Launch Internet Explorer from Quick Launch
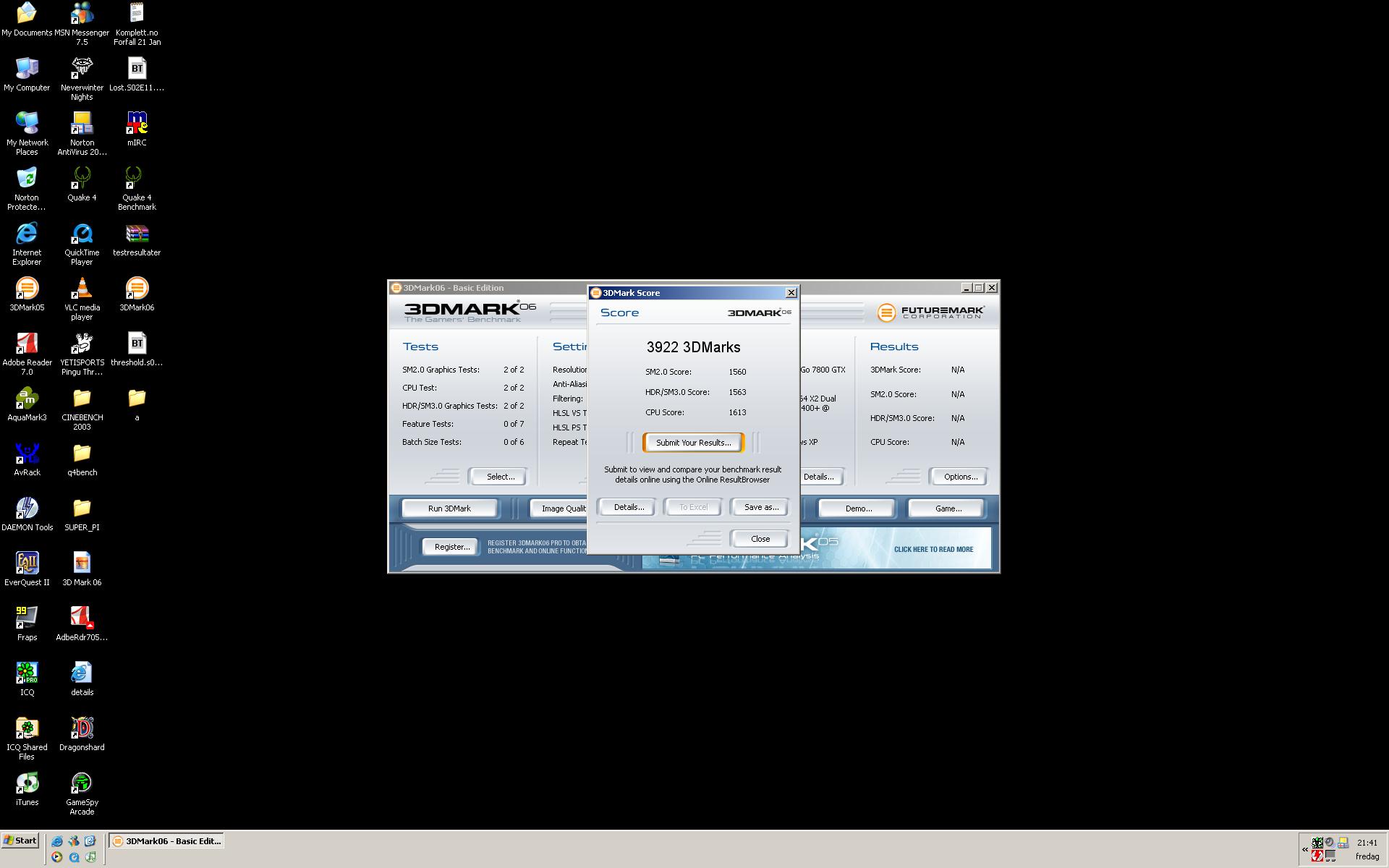Image resolution: width=1389 pixels, height=868 pixels. [x=57, y=841]
